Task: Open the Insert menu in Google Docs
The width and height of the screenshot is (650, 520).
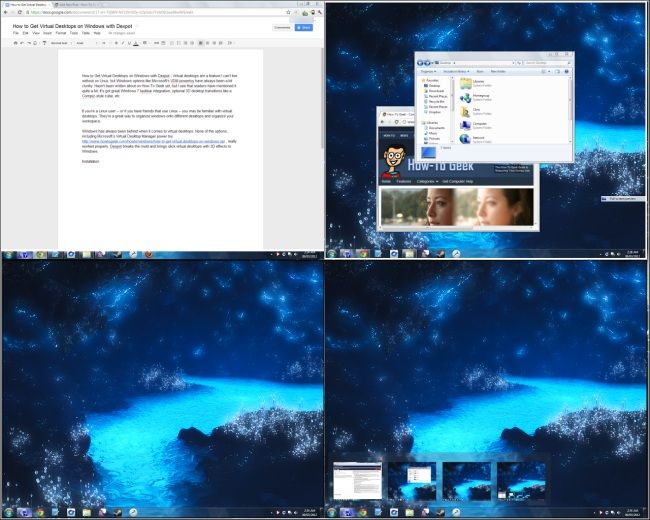Action: [48, 33]
